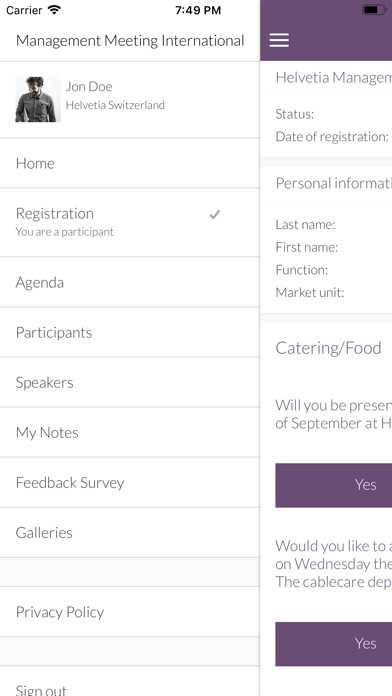
Task: Tap the Management Meeting International title
Action: point(130,41)
